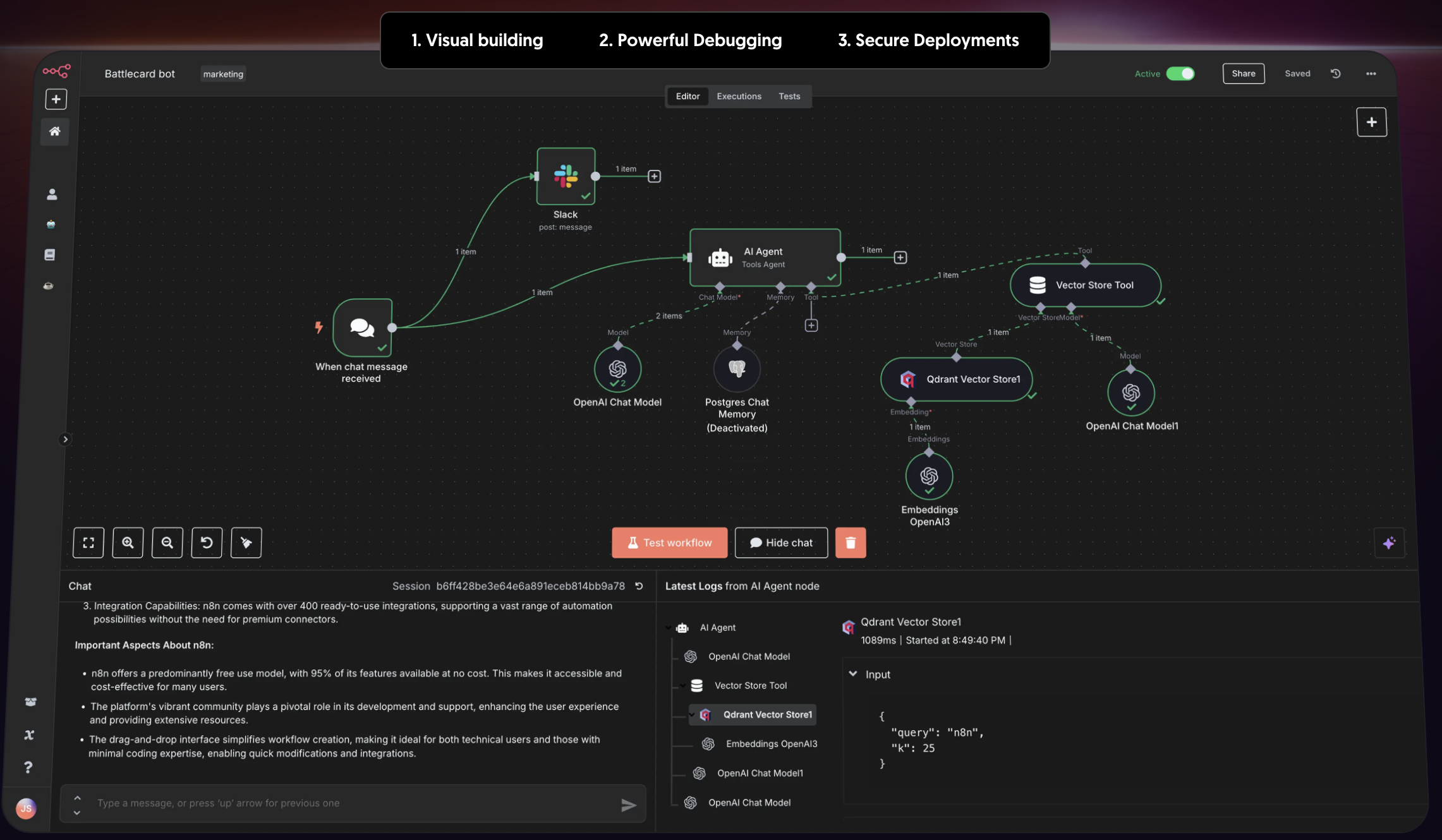The image size is (1442, 840).
Task: Fit the workflow canvas to view
Action: (x=88, y=543)
